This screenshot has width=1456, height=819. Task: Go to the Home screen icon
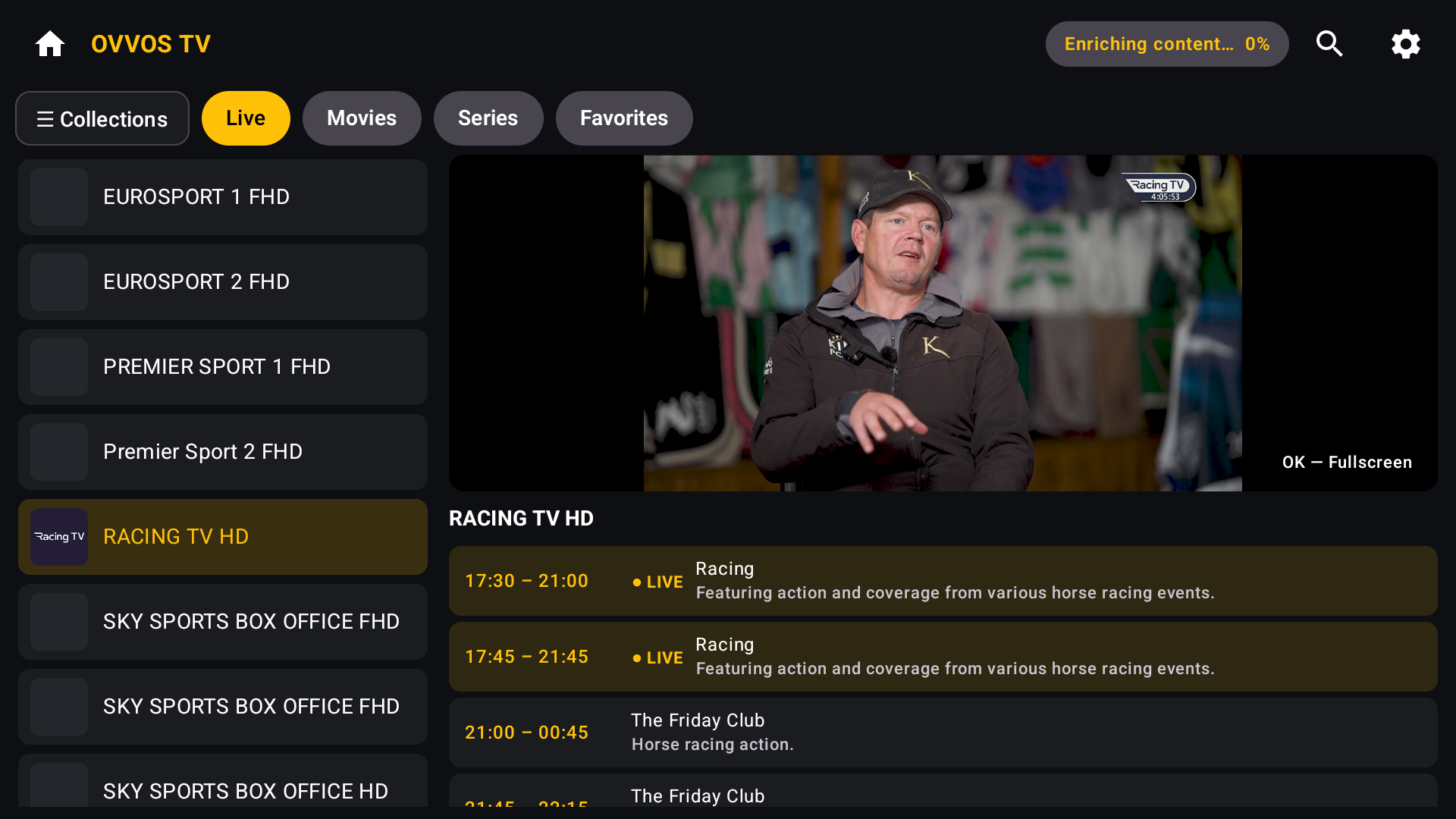[x=50, y=44]
